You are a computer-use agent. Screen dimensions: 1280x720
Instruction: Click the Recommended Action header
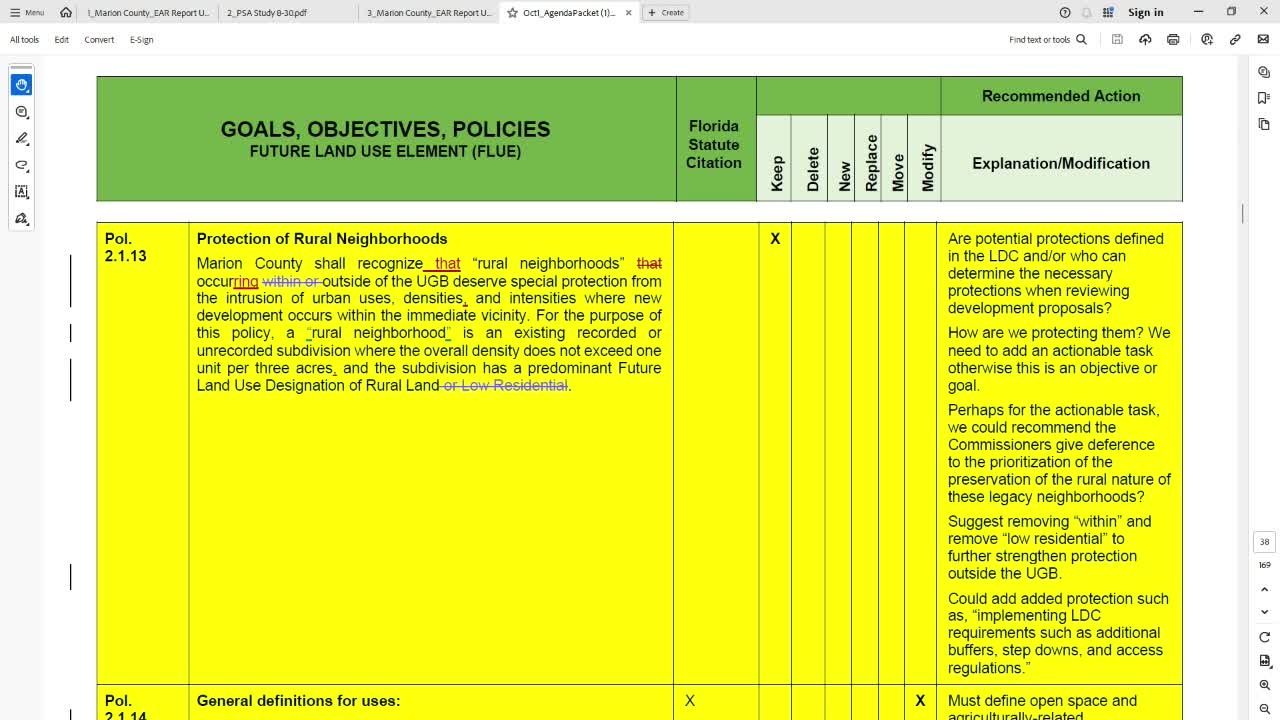click(1061, 96)
